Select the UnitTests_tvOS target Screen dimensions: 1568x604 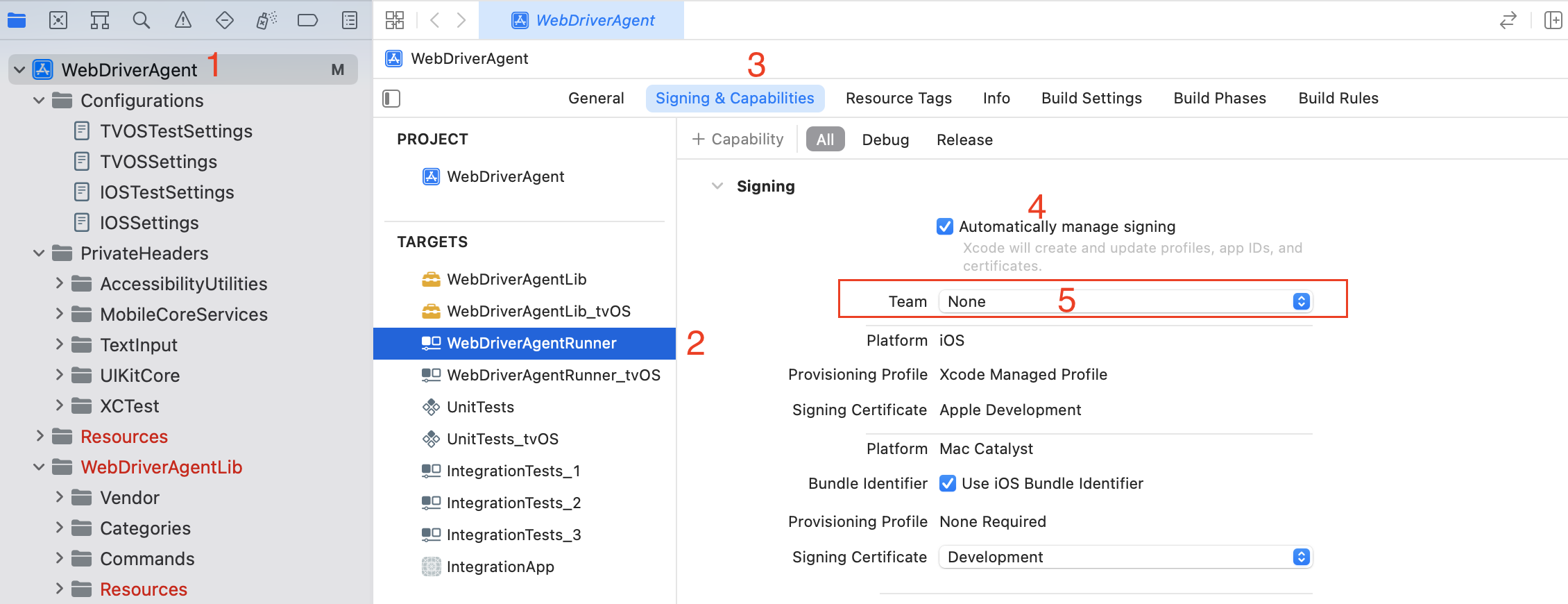pyautogui.click(x=491, y=439)
